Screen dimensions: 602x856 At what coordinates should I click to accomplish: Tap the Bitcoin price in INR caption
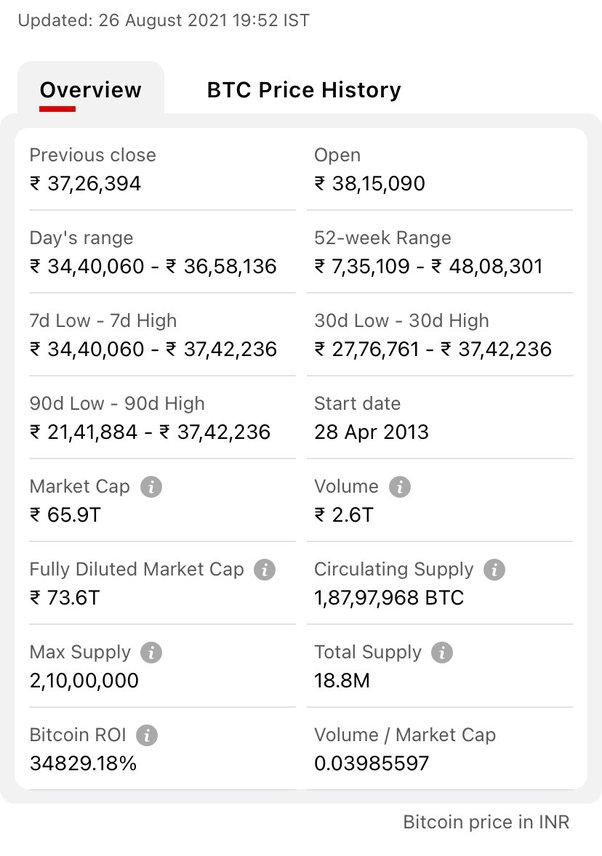(x=486, y=822)
